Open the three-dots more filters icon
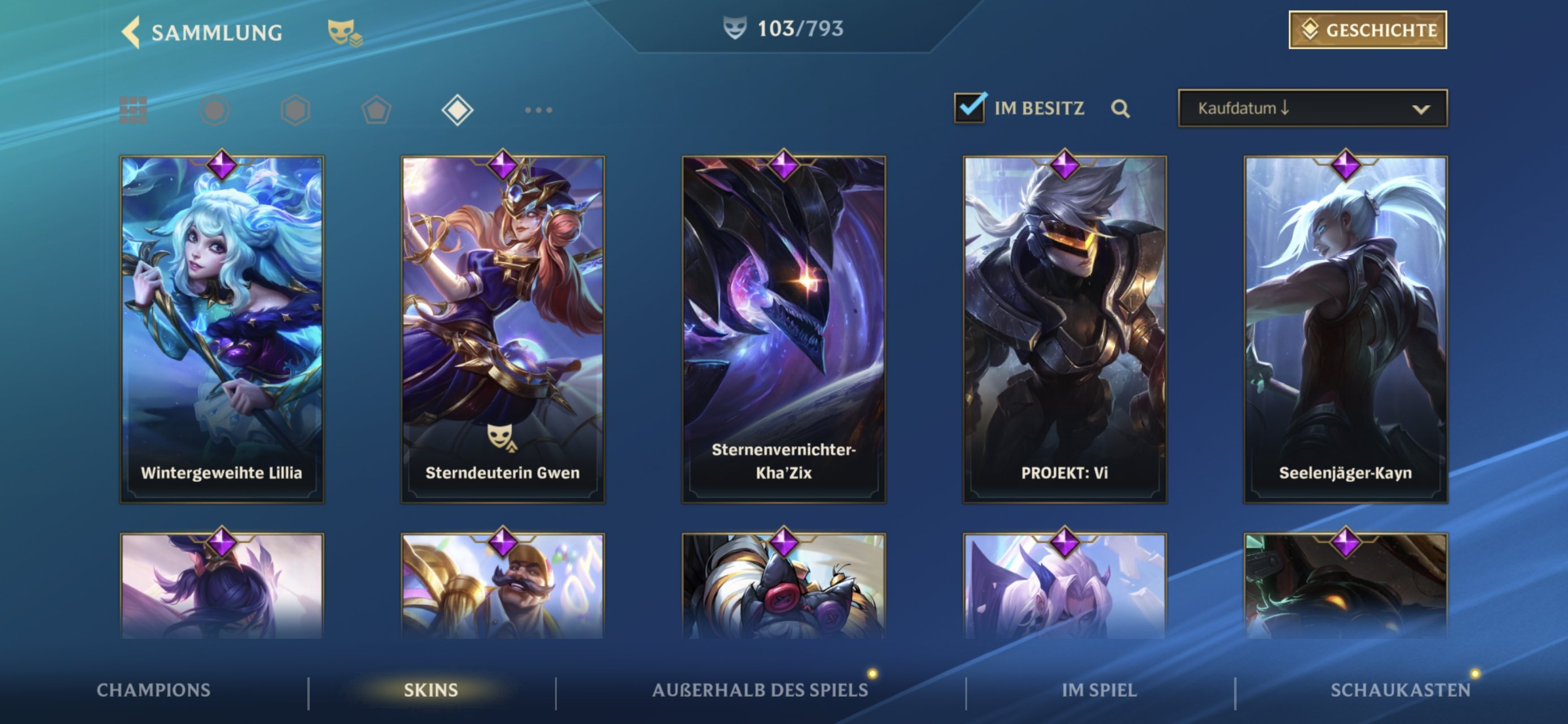 point(539,110)
